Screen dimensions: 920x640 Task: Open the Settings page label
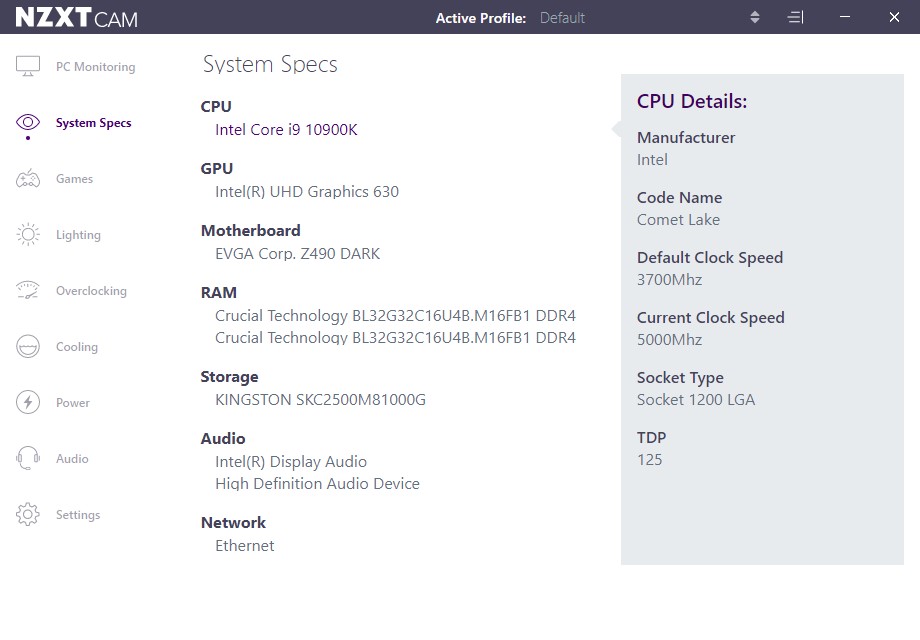point(78,514)
